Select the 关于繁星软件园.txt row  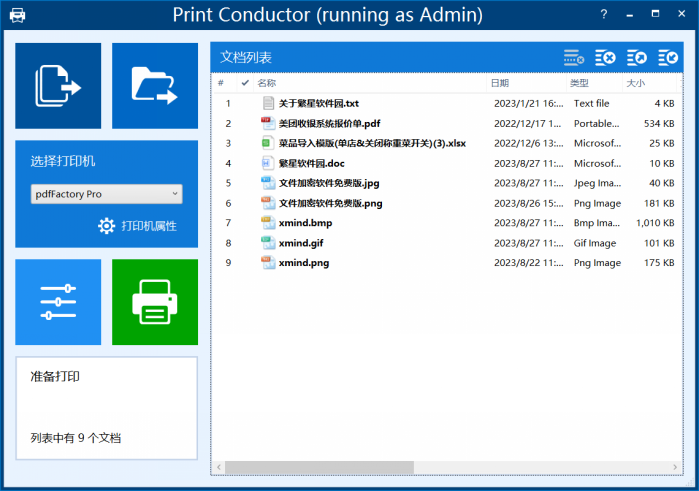pos(447,103)
